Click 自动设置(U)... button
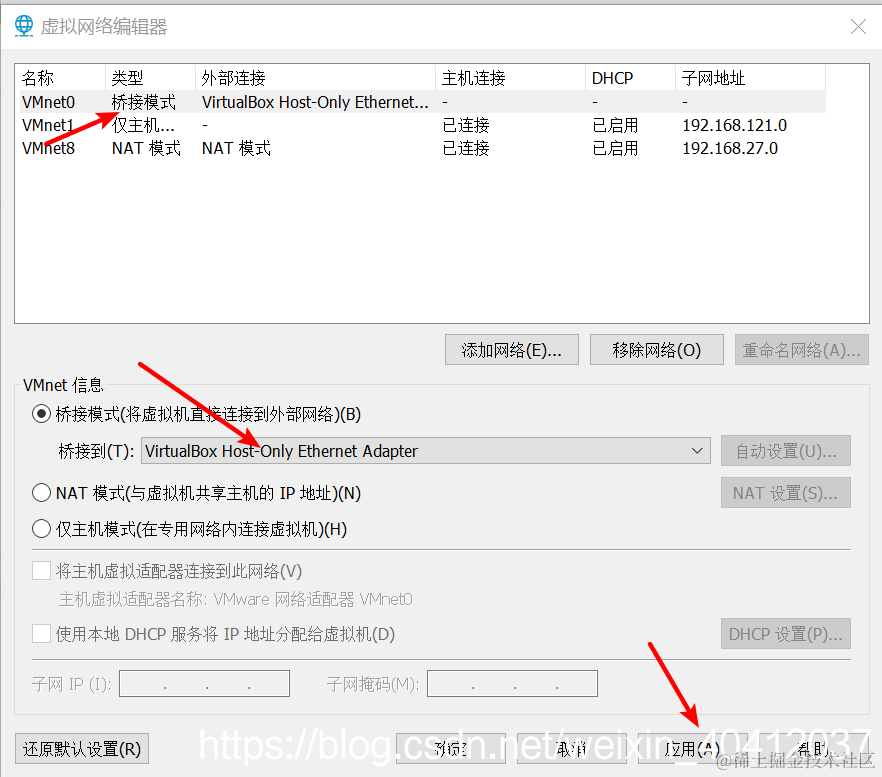The image size is (882, 777). point(786,451)
